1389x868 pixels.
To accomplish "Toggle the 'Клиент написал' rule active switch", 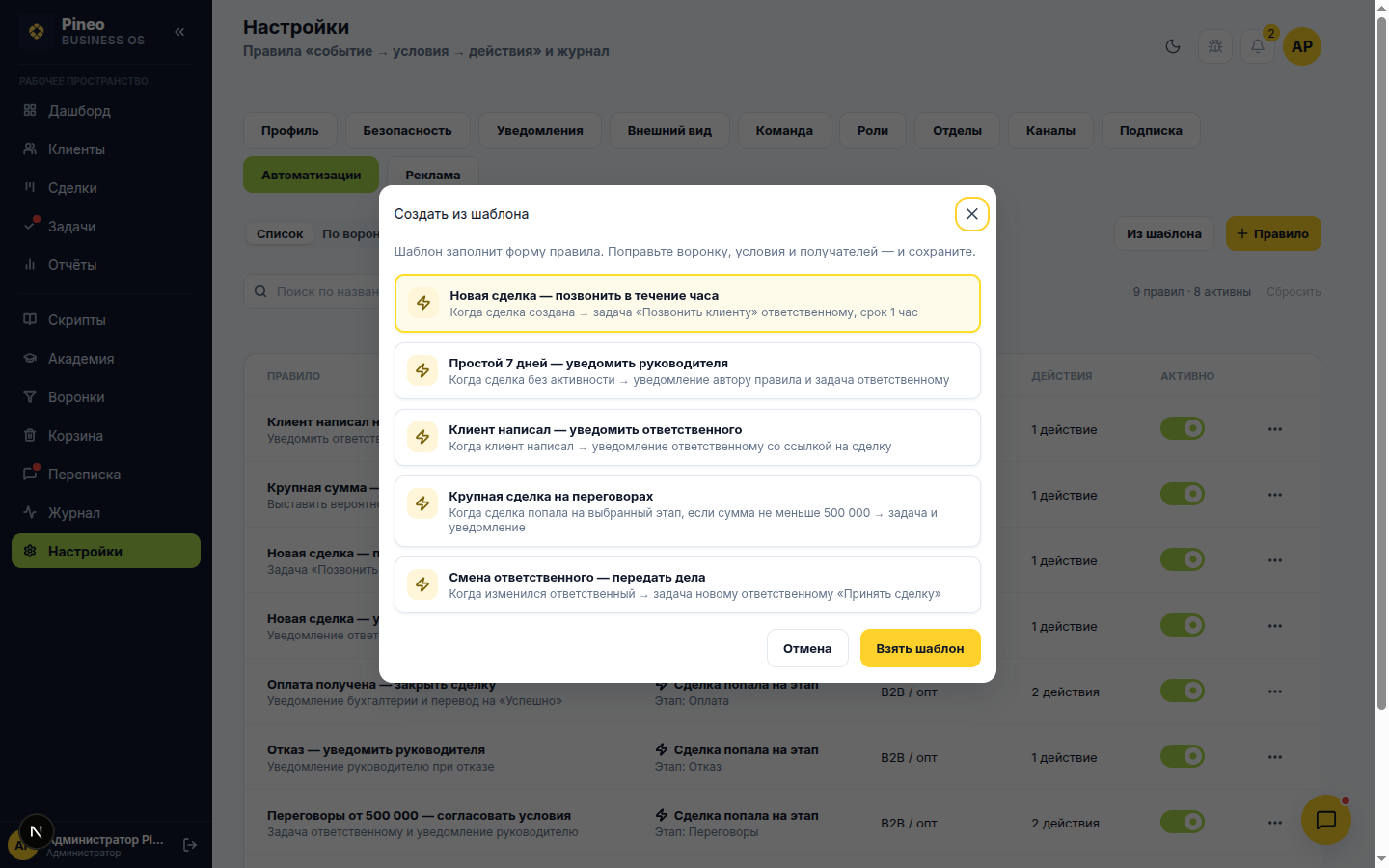I will click(x=1183, y=428).
